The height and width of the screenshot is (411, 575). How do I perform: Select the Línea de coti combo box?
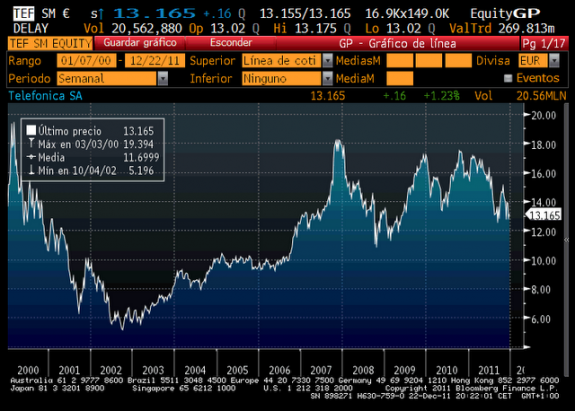tap(282, 60)
